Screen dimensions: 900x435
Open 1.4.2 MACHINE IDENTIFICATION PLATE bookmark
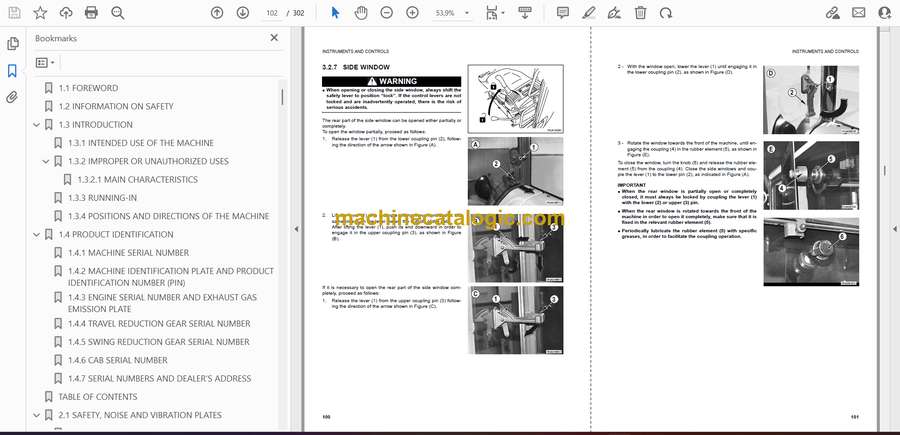[171, 277]
